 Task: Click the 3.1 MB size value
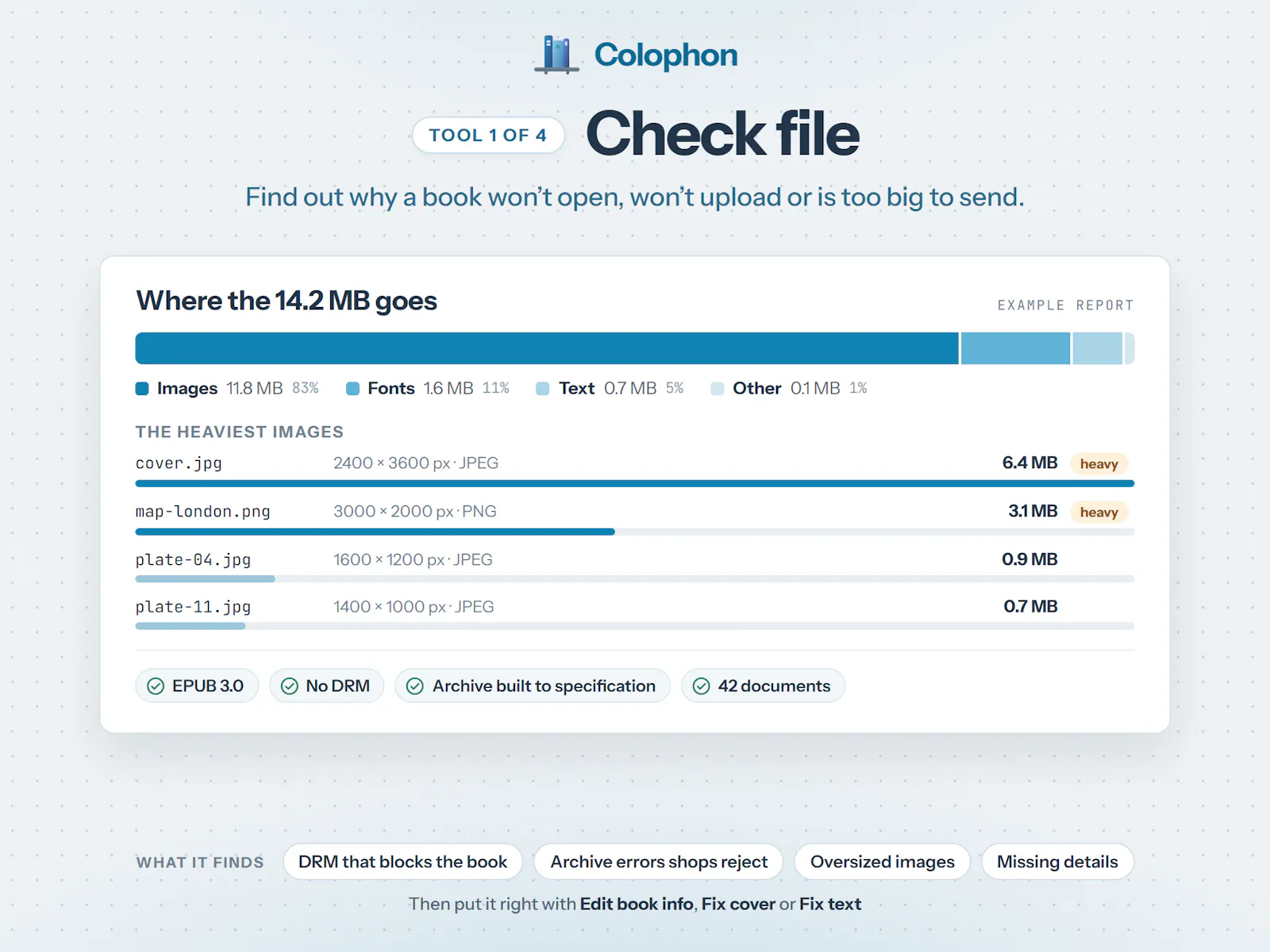pyautogui.click(x=1033, y=511)
